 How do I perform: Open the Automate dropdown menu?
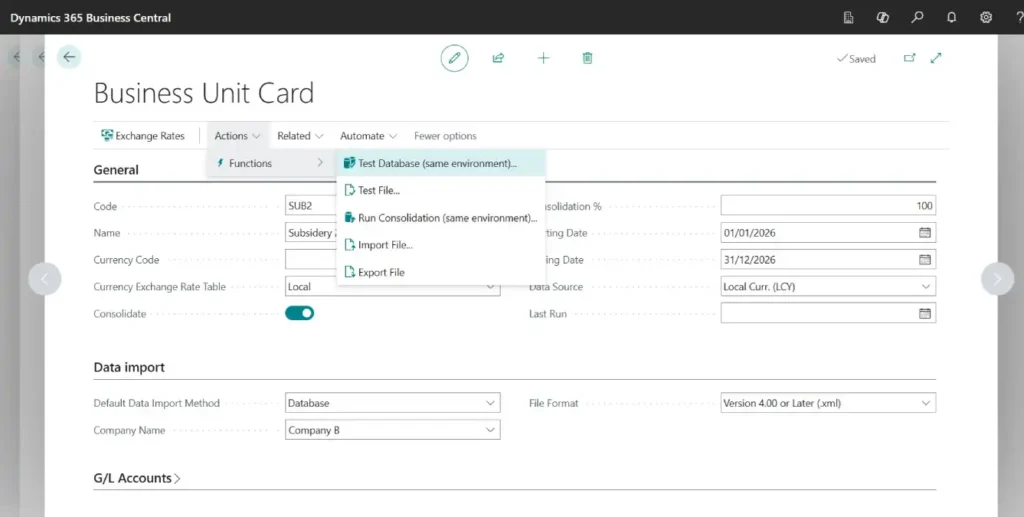[368, 136]
